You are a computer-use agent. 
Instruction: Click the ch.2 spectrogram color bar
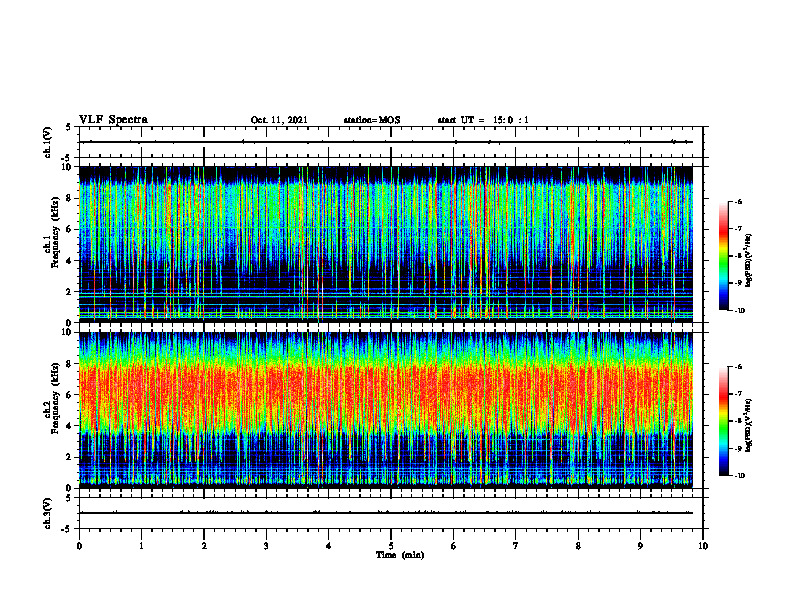(723, 421)
